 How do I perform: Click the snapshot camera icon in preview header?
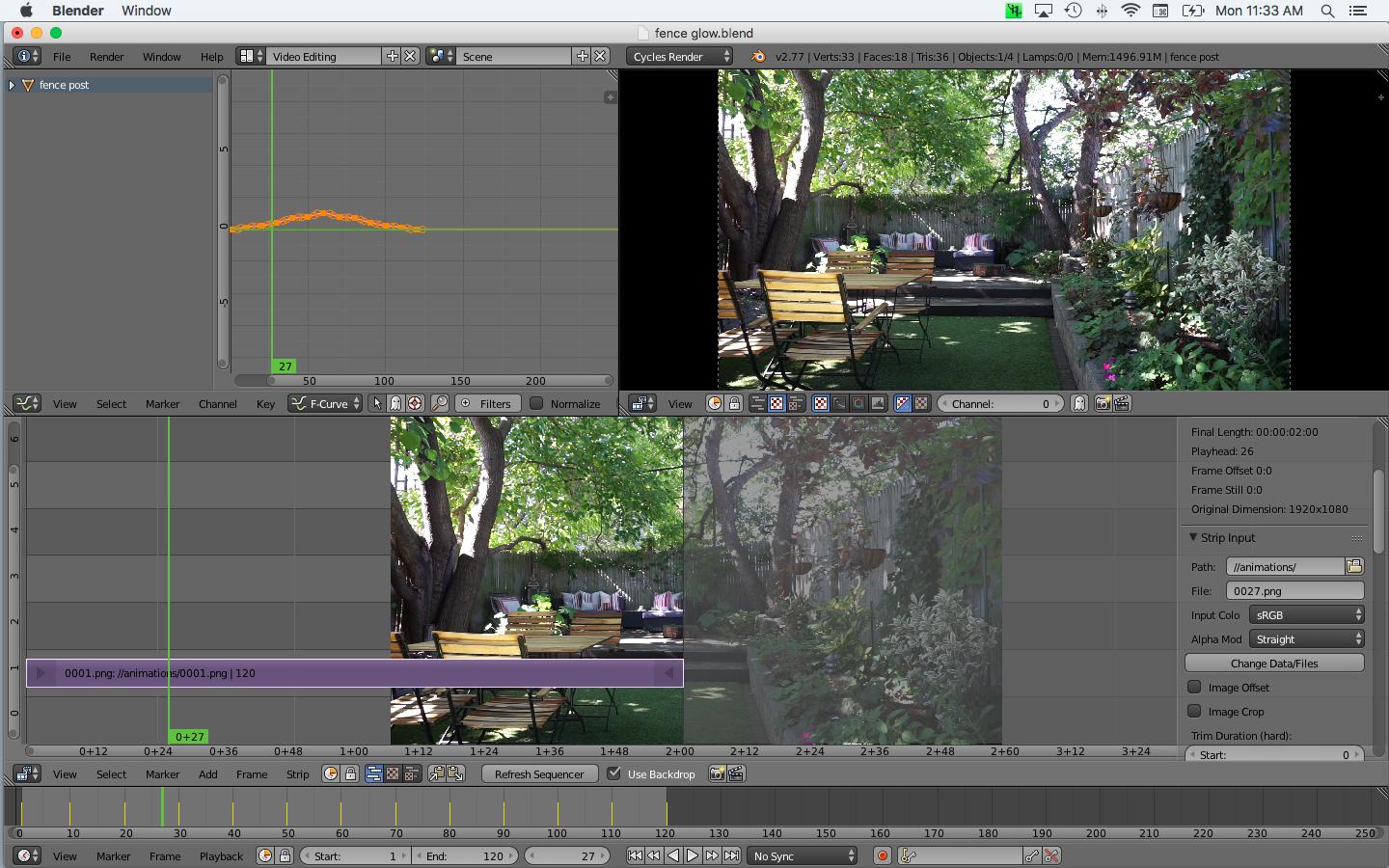pos(1102,403)
